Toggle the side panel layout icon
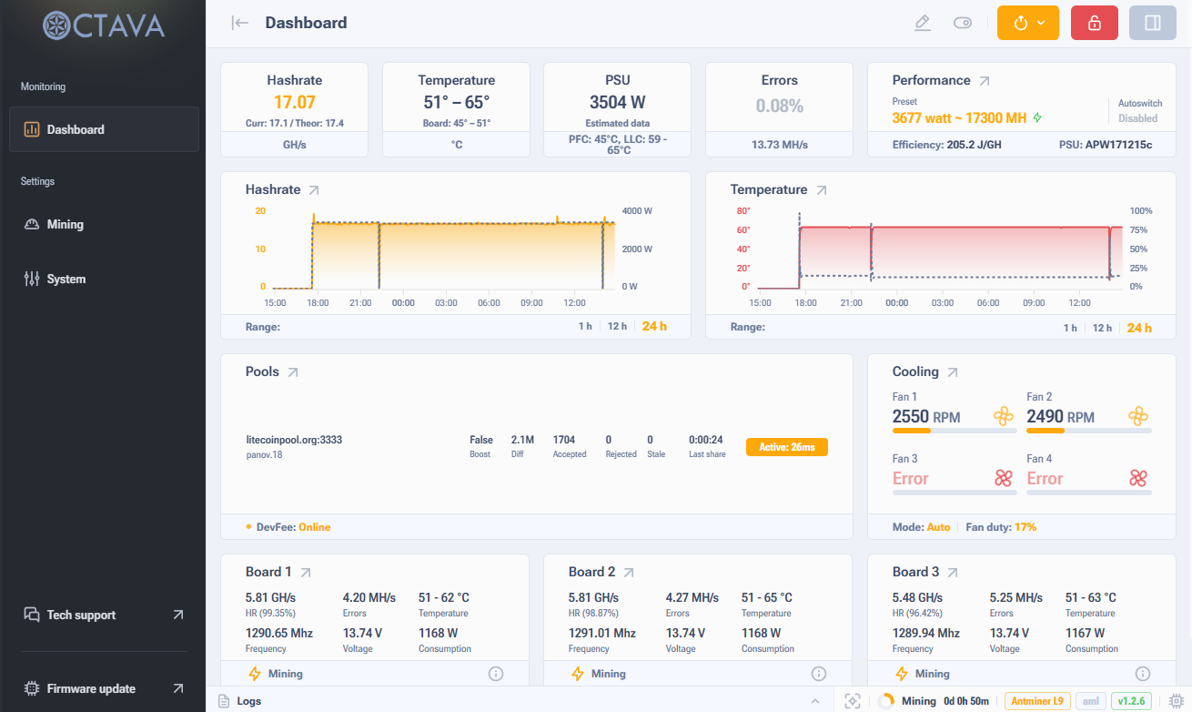Image resolution: width=1192 pixels, height=712 pixels. (1152, 23)
